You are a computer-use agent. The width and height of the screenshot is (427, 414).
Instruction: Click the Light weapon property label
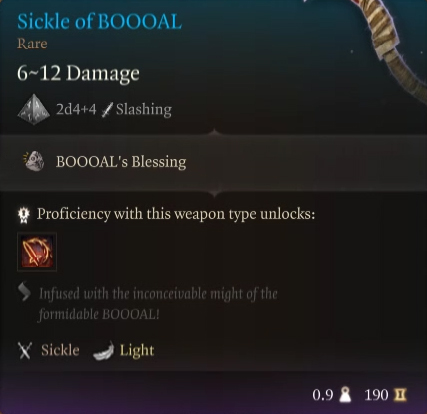click(x=137, y=350)
